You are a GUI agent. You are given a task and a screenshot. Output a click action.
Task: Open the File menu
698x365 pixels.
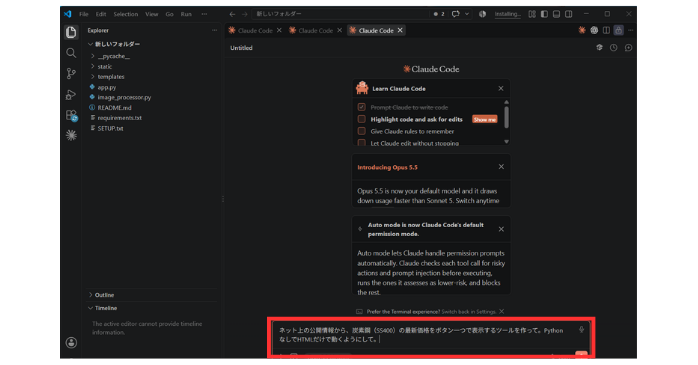click(x=84, y=14)
